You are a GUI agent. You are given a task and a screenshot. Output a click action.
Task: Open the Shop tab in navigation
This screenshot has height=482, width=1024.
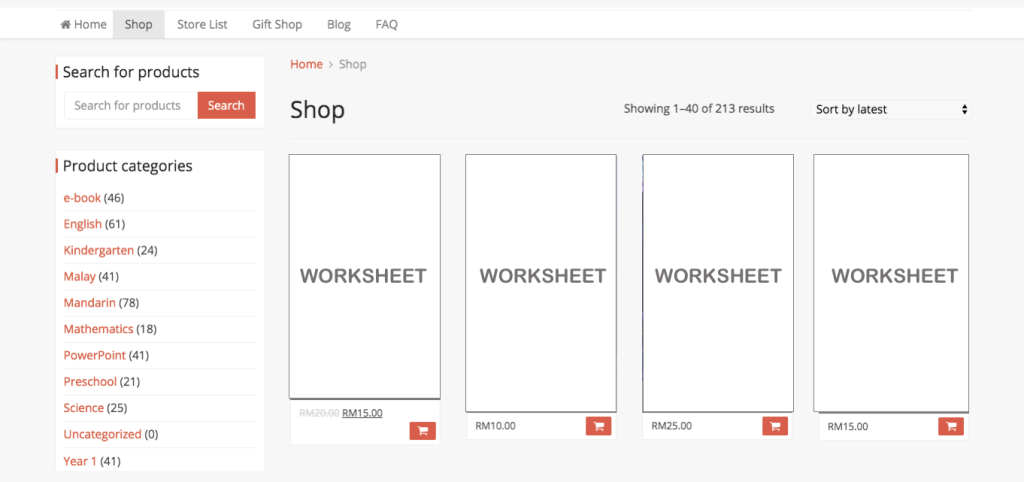(139, 25)
